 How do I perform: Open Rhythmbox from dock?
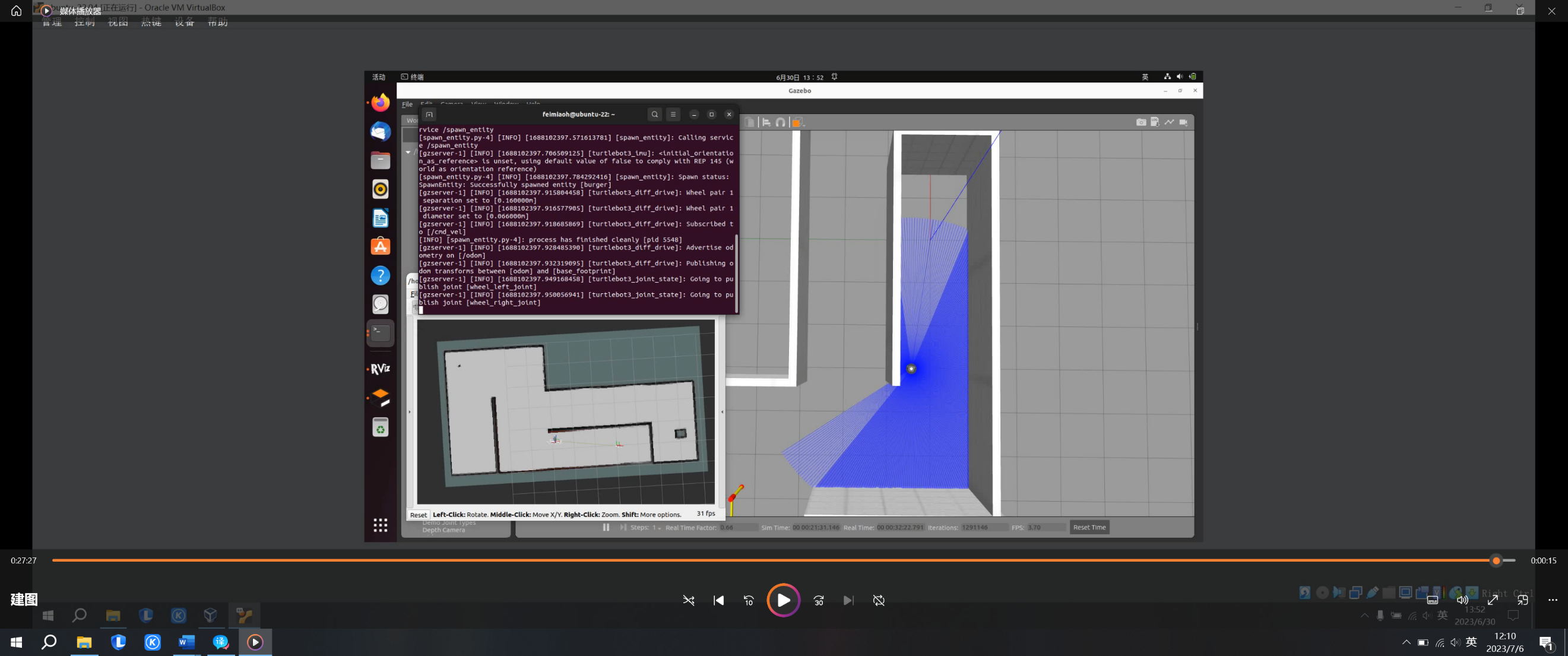381,189
